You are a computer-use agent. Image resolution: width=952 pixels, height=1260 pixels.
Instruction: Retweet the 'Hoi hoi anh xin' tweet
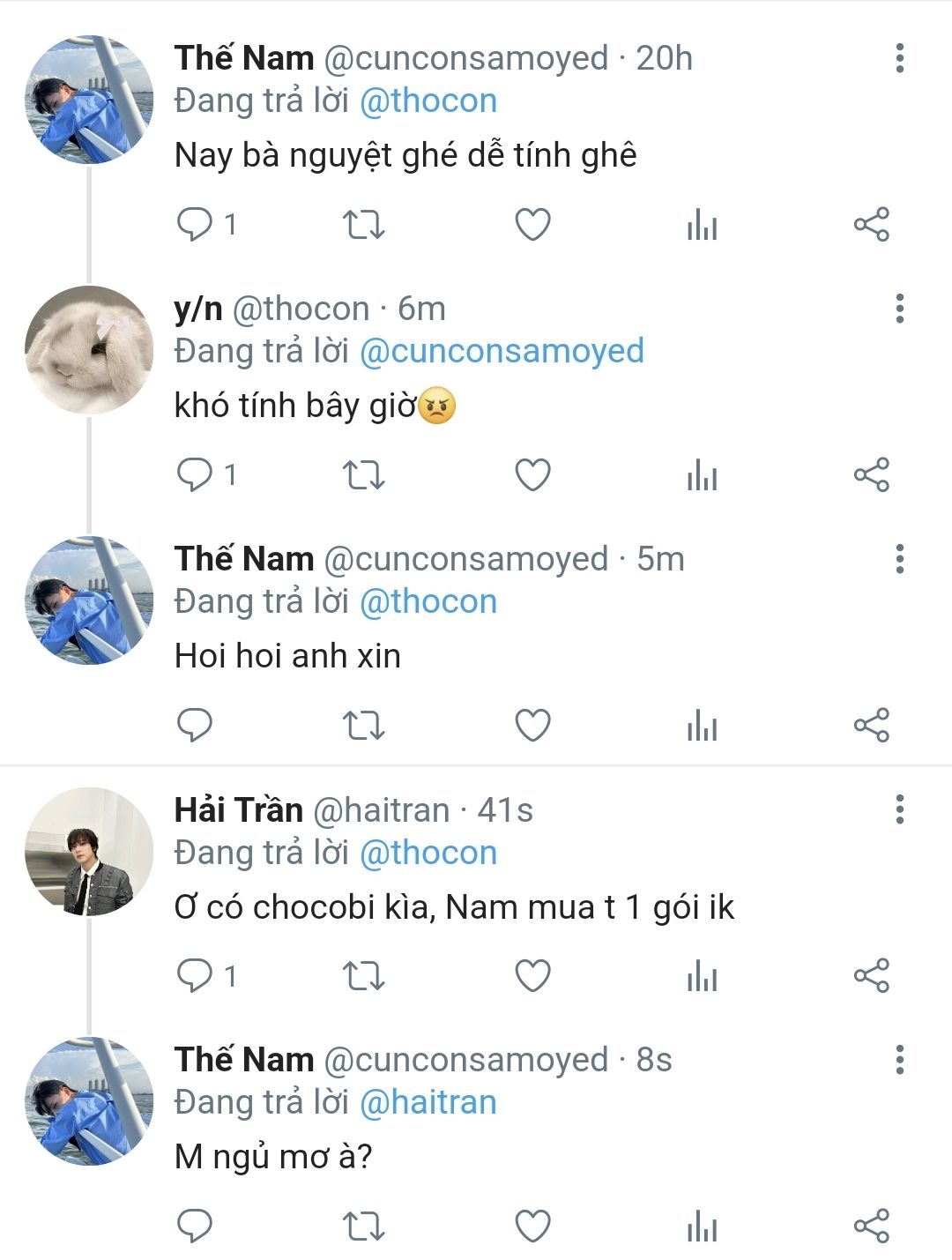point(363,726)
